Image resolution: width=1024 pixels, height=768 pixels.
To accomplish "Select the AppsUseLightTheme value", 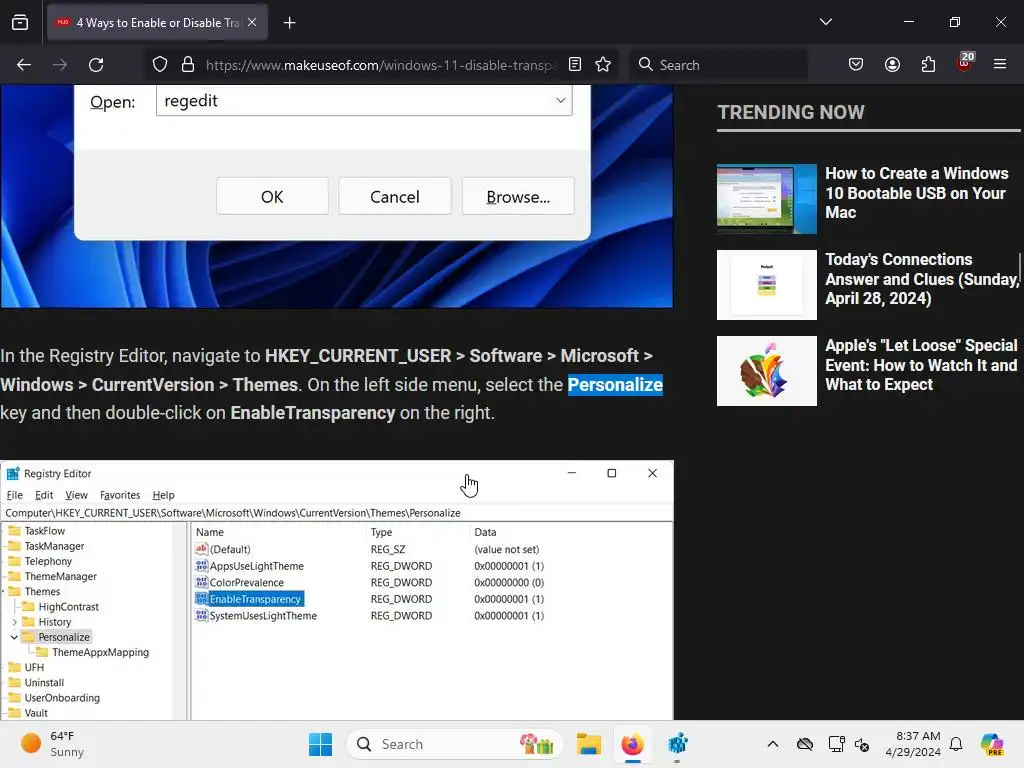I will (257, 566).
